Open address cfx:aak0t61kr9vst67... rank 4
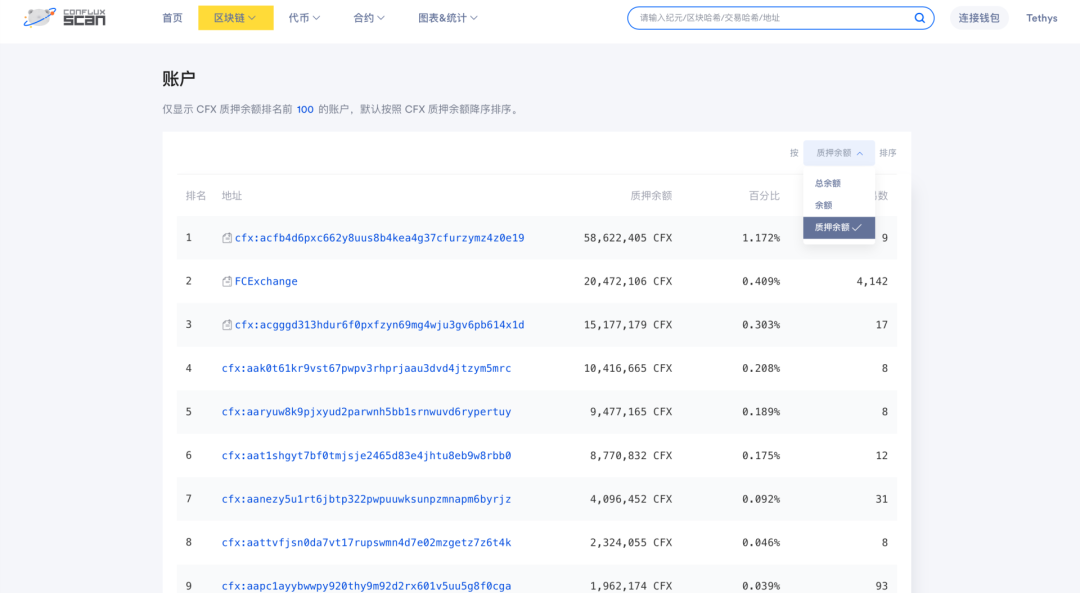This screenshot has height=593, width=1080. click(366, 368)
